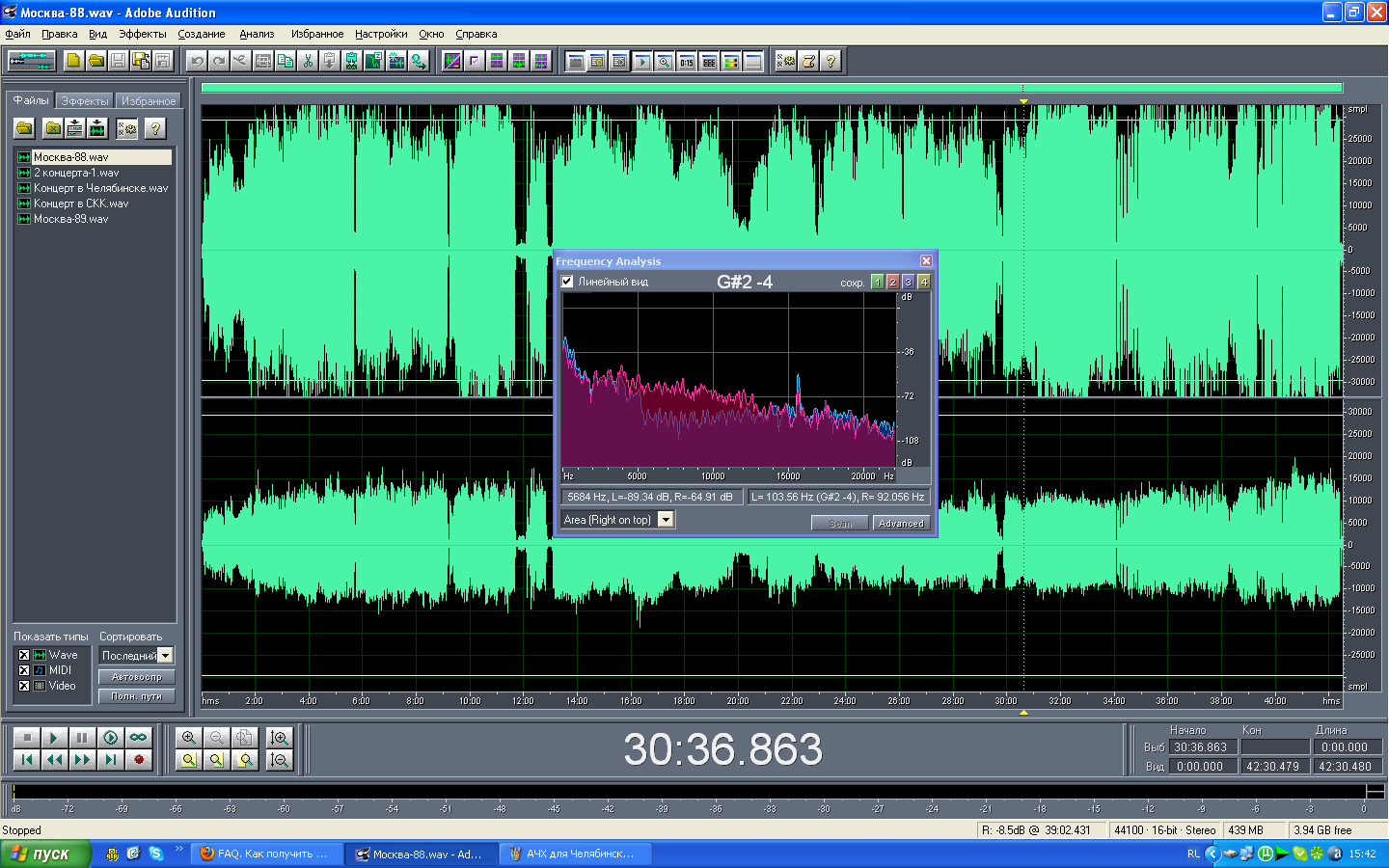
Task: Enable infinite loop playback button
Action: [139, 738]
